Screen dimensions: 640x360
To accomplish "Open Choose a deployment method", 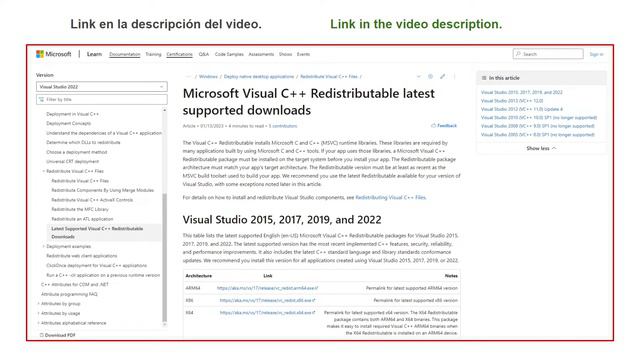I will [x=77, y=152].
